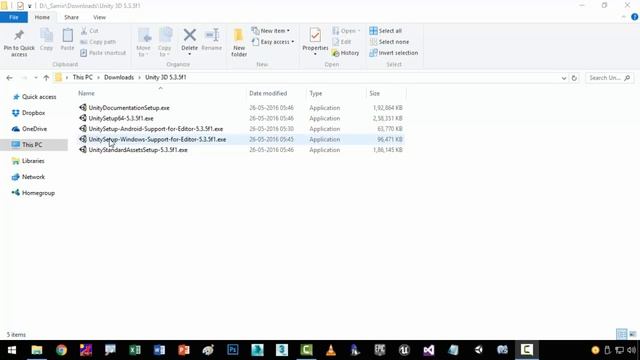The width and height of the screenshot is (640, 360).
Task: Open the File menu tab
Action: [14, 18]
